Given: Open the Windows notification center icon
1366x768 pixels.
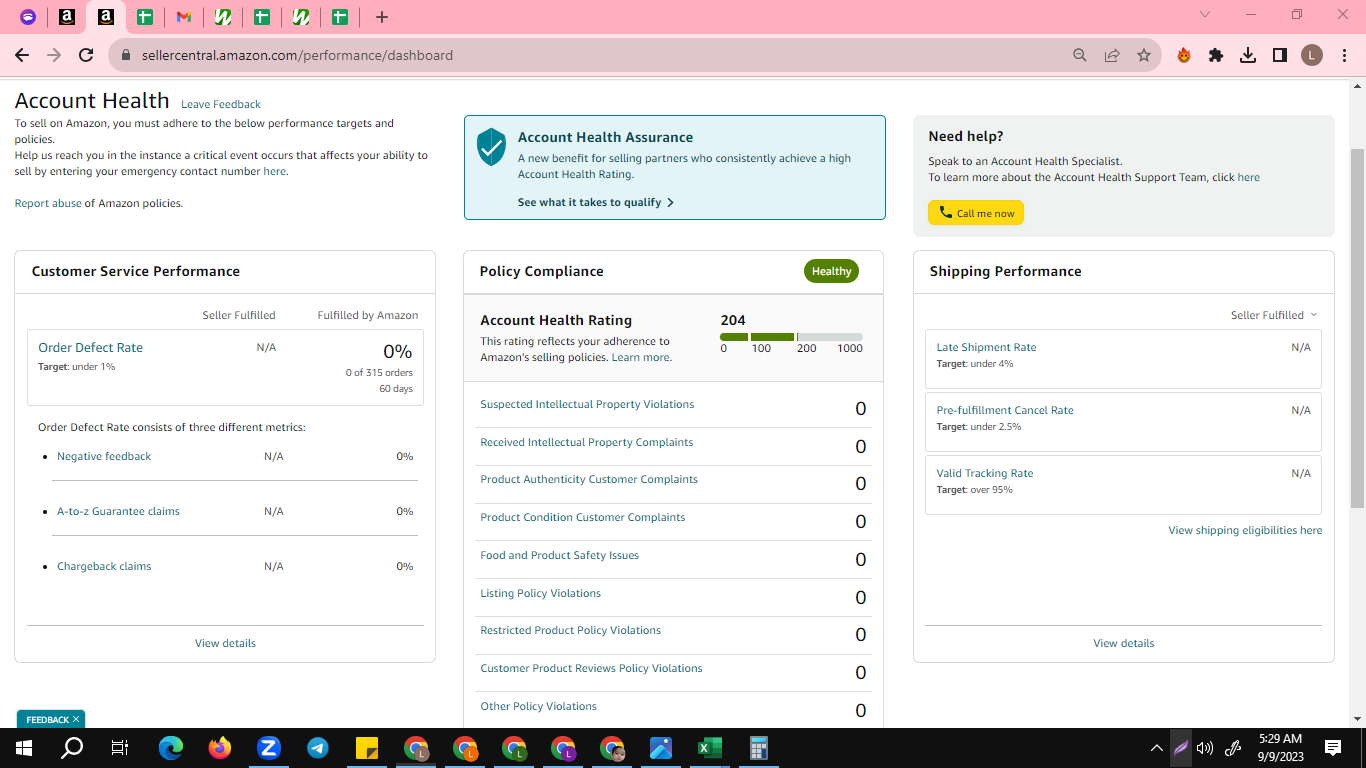Looking at the screenshot, I should [1333, 748].
